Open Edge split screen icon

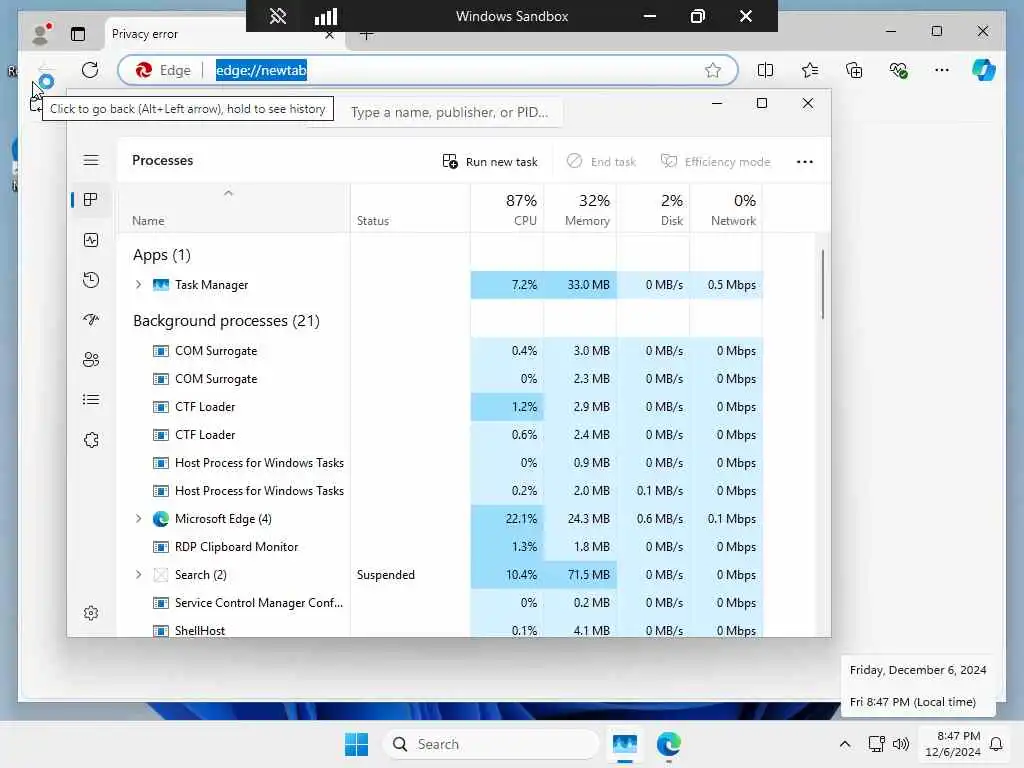click(x=765, y=70)
